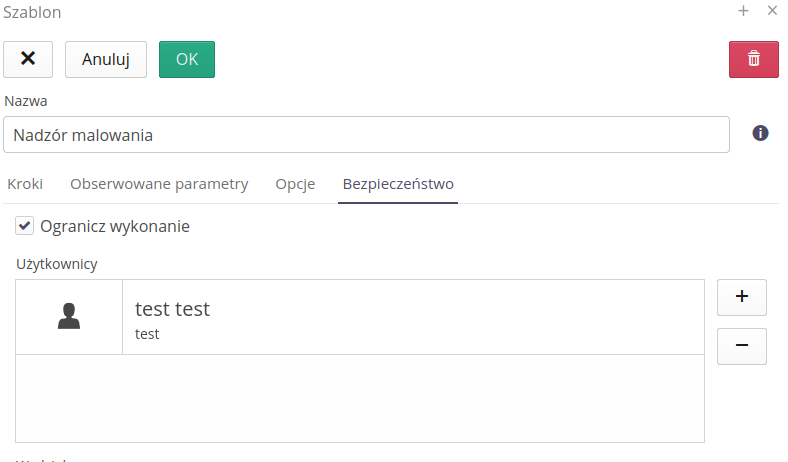
Task: Confirm with the green OK button
Action: (187, 59)
